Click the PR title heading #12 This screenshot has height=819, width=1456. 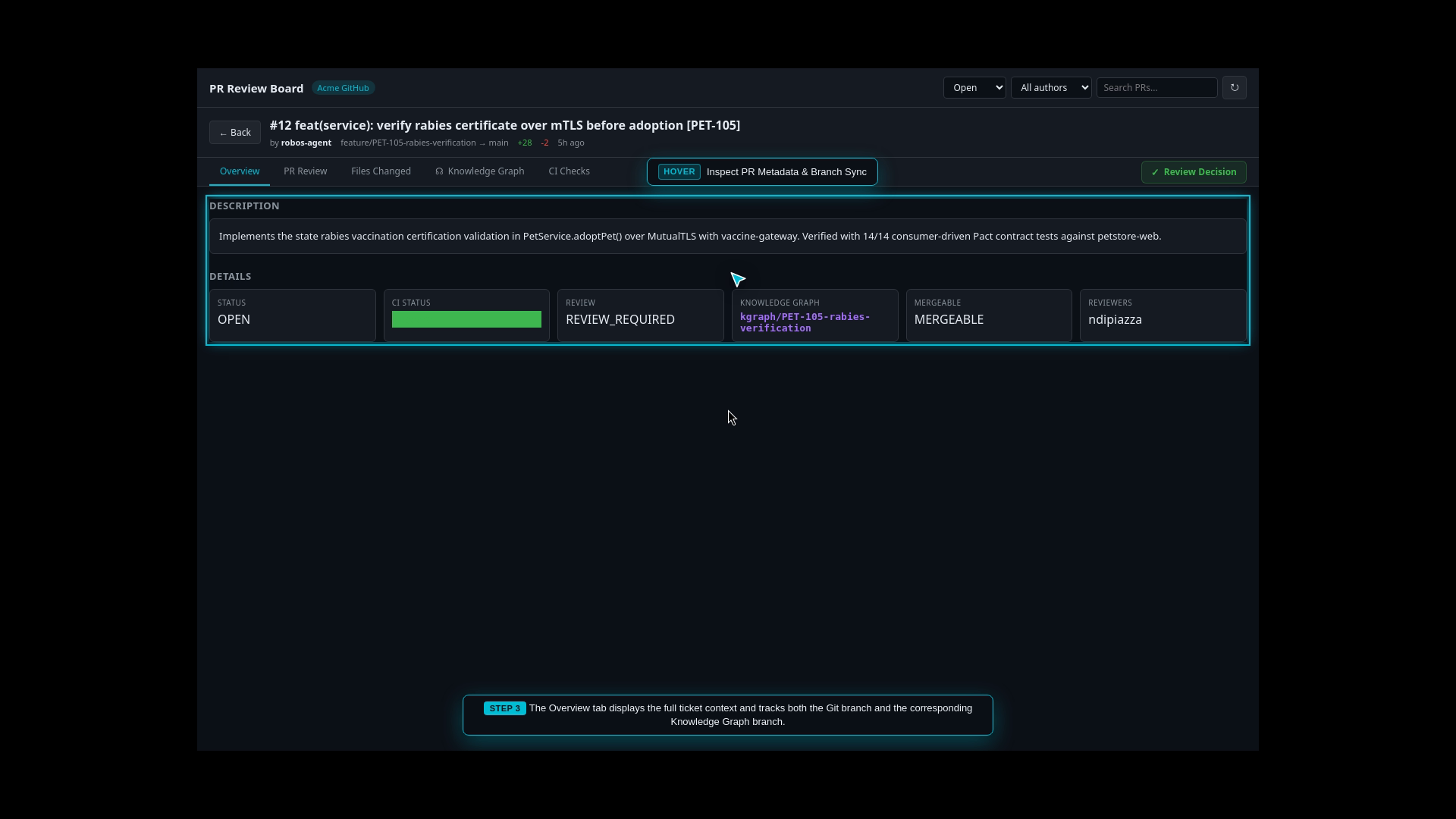tap(505, 126)
